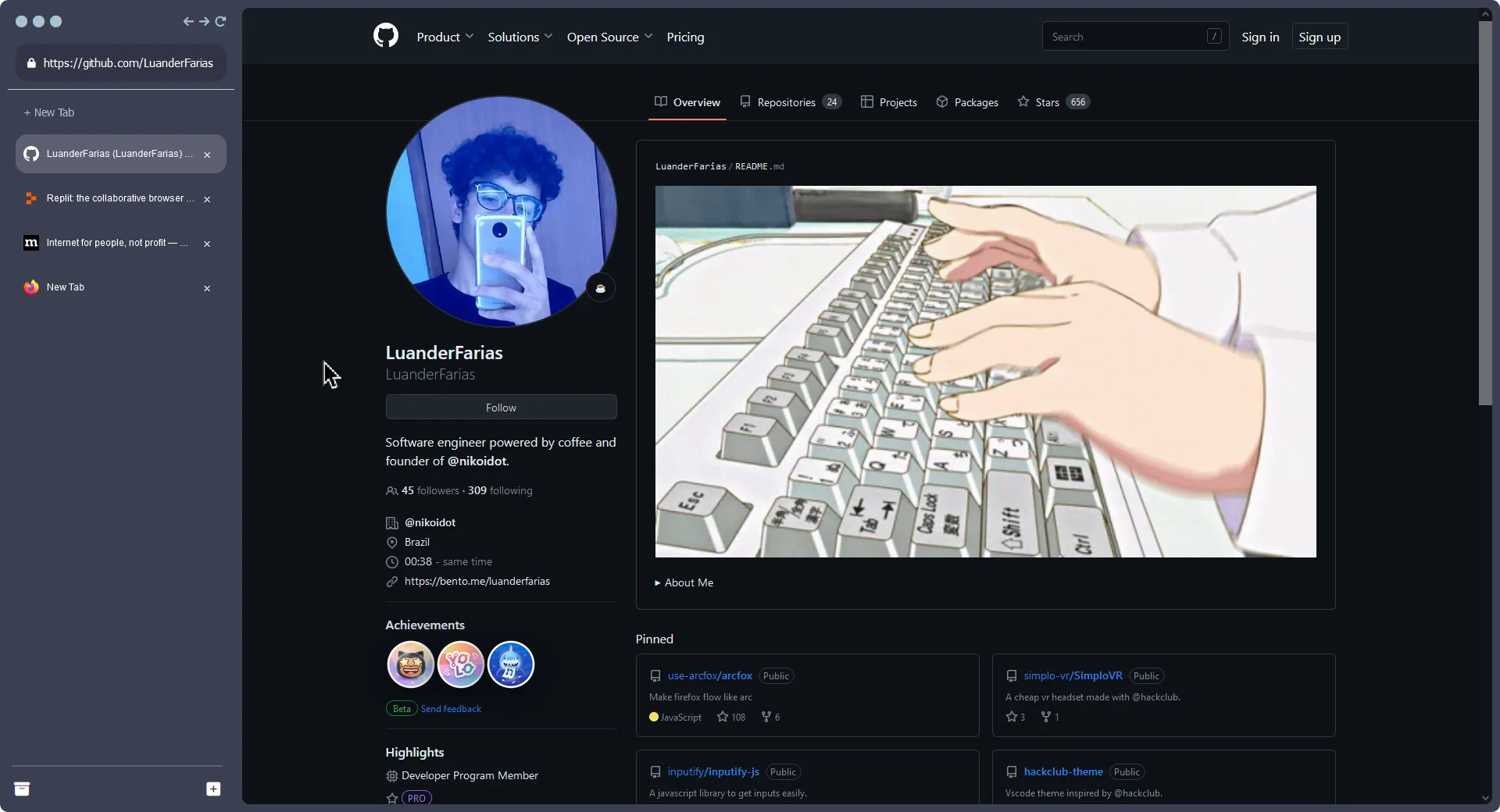
Task: Click the plus icon at sidebar bottom right
Action: pyautogui.click(x=213, y=789)
